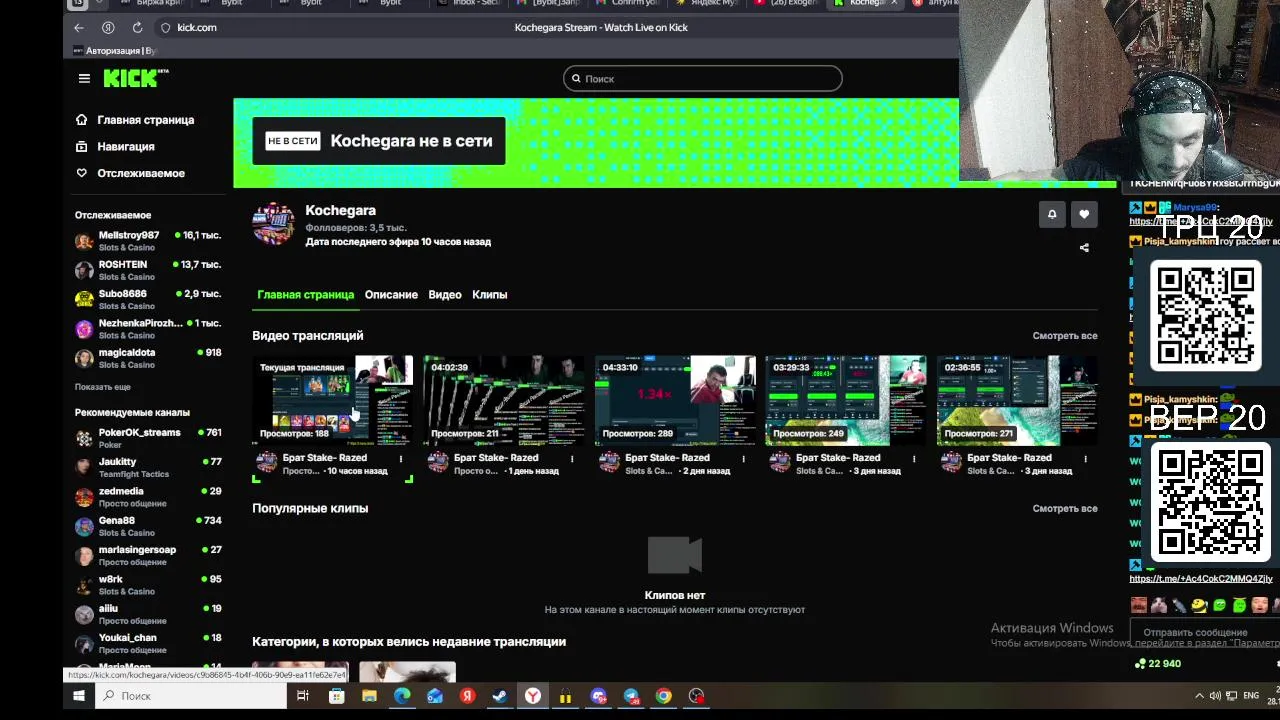Switch to the Клипы tab
Viewport: 1280px width, 720px height.
[x=490, y=295]
